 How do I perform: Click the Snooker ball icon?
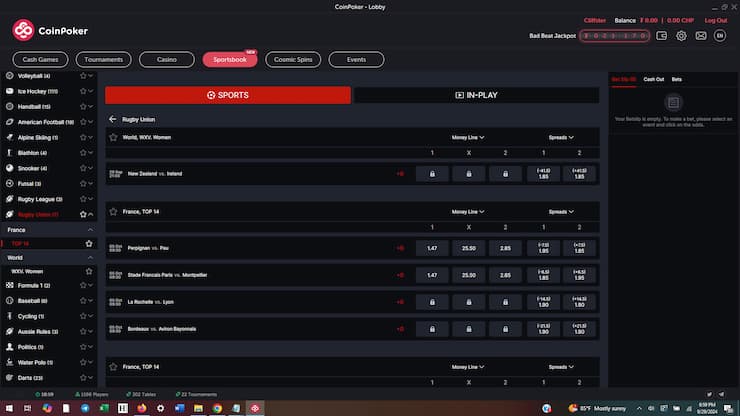(9, 168)
